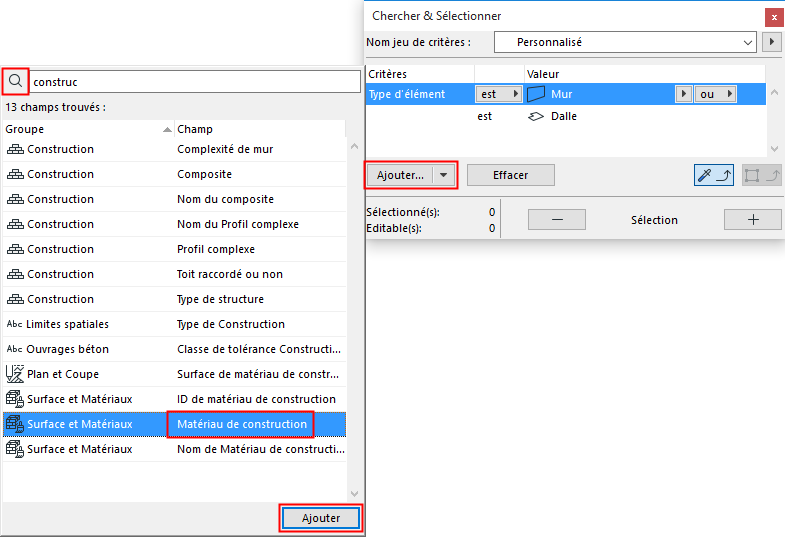This screenshot has width=785, height=537.
Task: Open dropdown arrow next to 'Ajouter...'
Action: coord(444,175)
